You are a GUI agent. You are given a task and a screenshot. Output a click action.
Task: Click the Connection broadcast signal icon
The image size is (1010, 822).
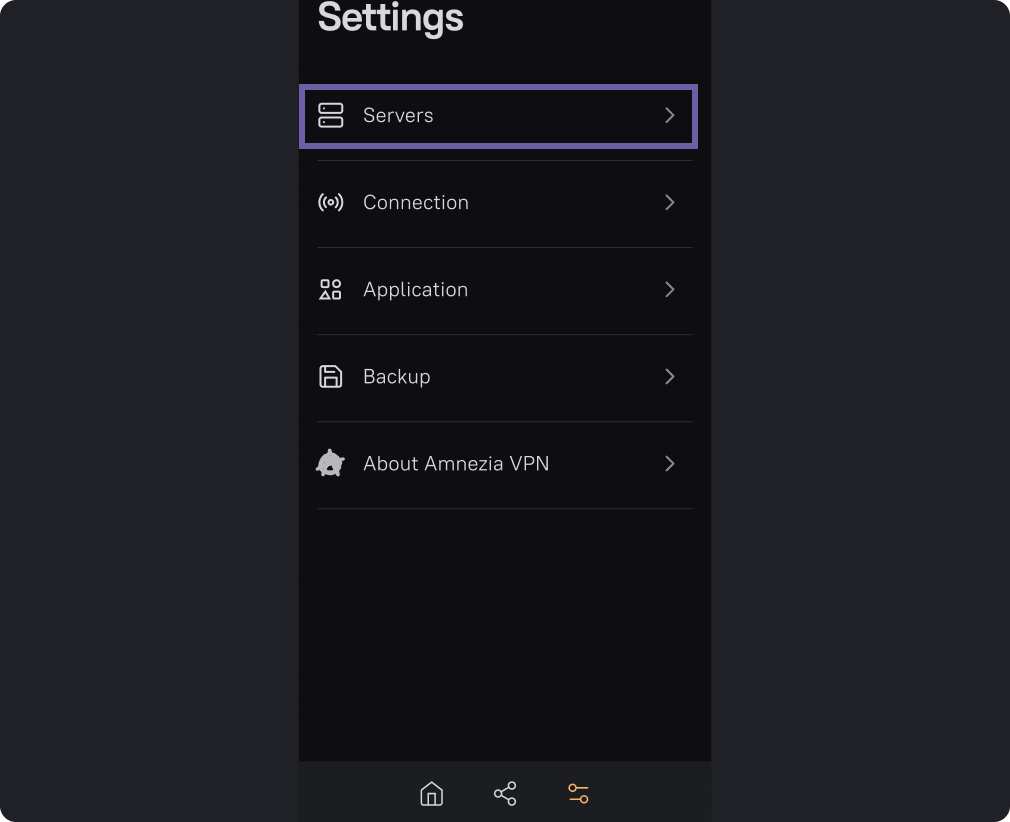(330, 203)
